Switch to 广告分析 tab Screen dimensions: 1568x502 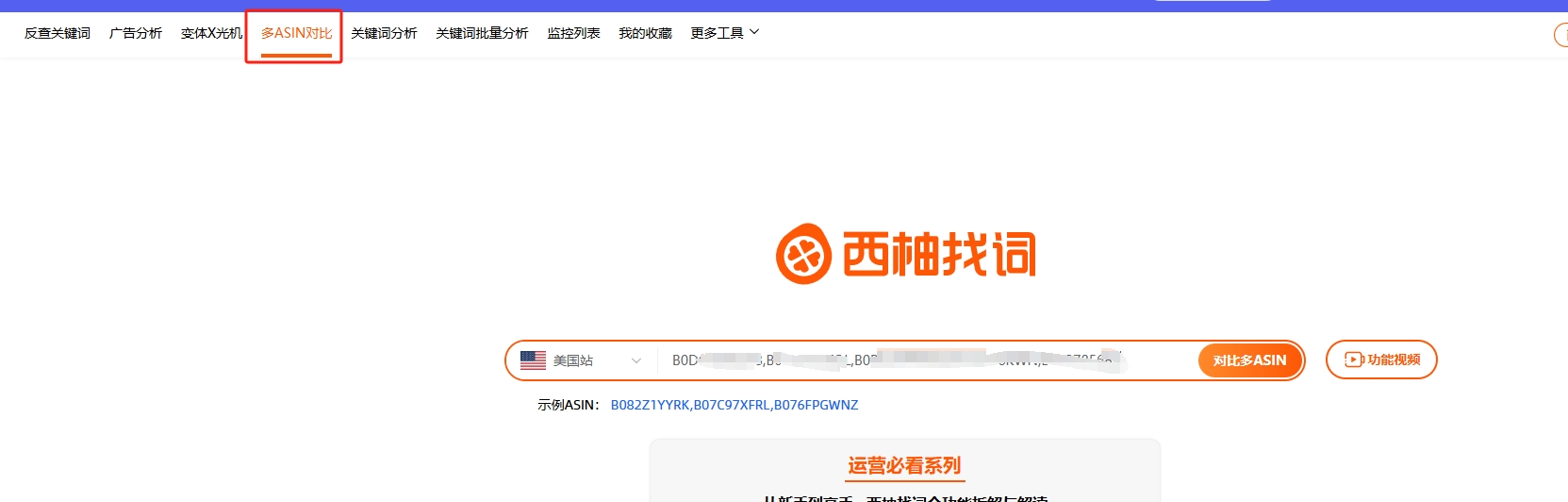pyautogui.click(x=136, y=33)
